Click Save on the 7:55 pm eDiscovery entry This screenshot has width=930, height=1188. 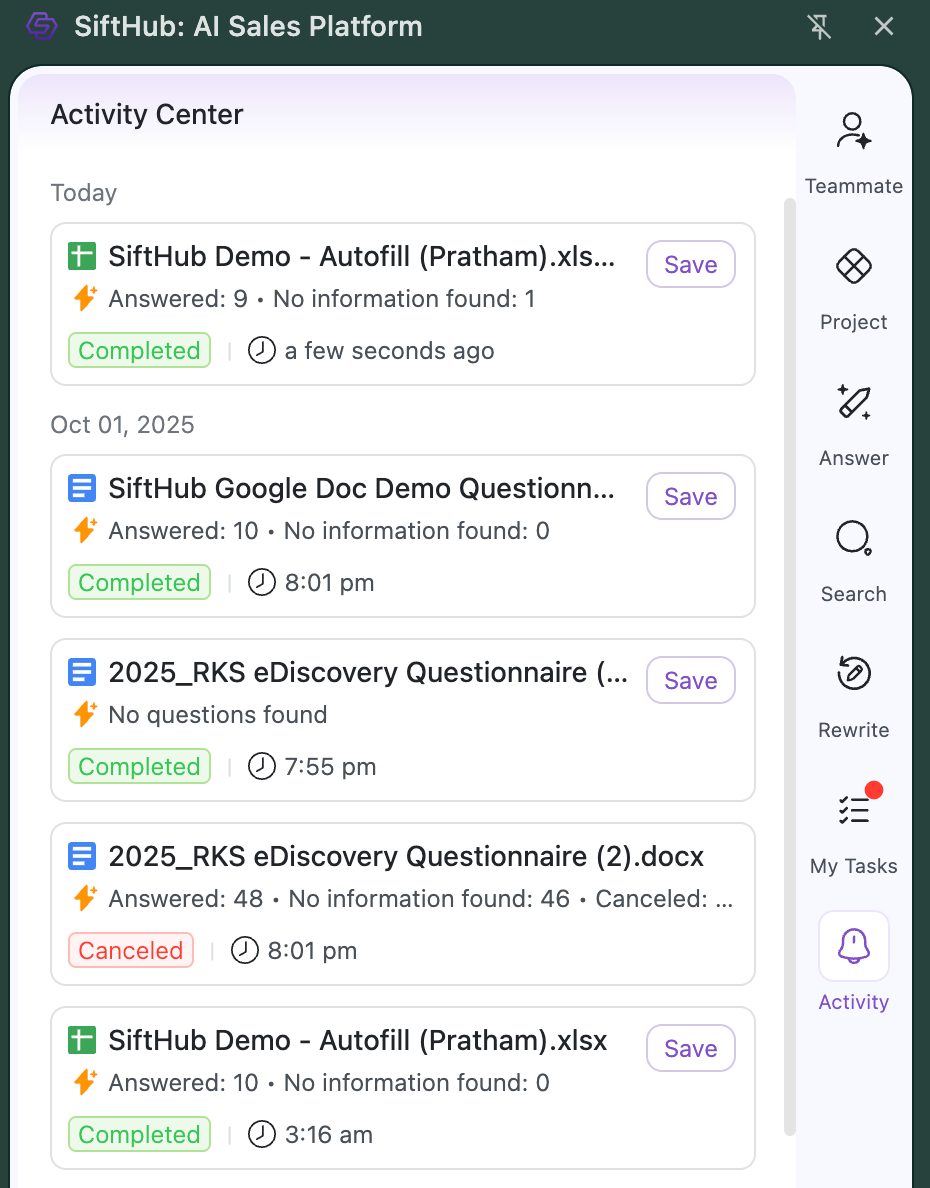click(690, 681)
